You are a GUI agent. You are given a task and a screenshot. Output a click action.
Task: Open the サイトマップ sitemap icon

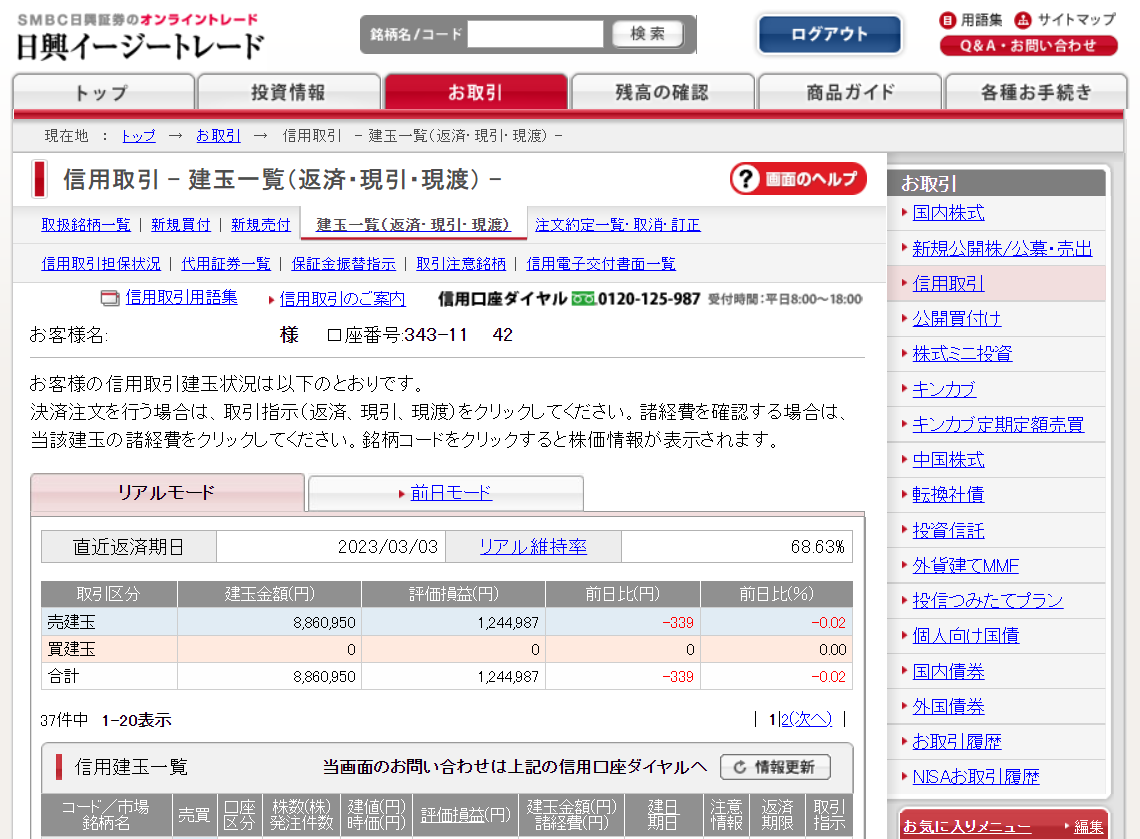tap(1023, 20)
